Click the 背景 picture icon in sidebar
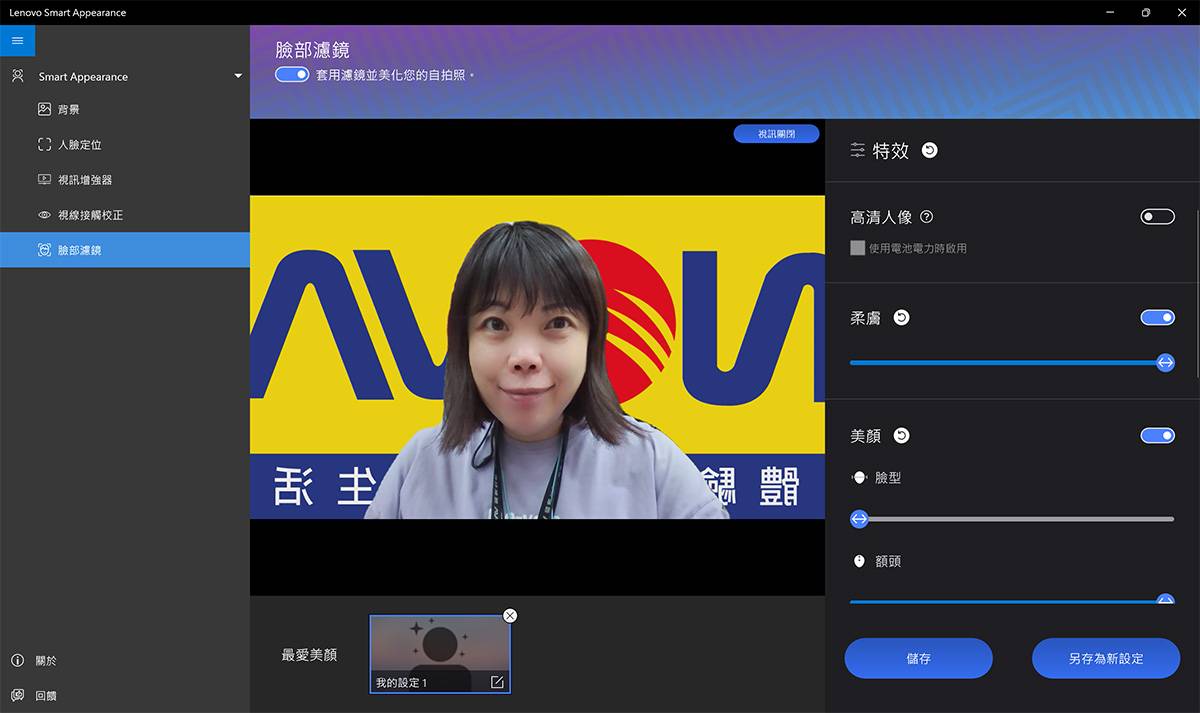The height and width of the screenshot is (713, 1200). click(x=44, y=109)
